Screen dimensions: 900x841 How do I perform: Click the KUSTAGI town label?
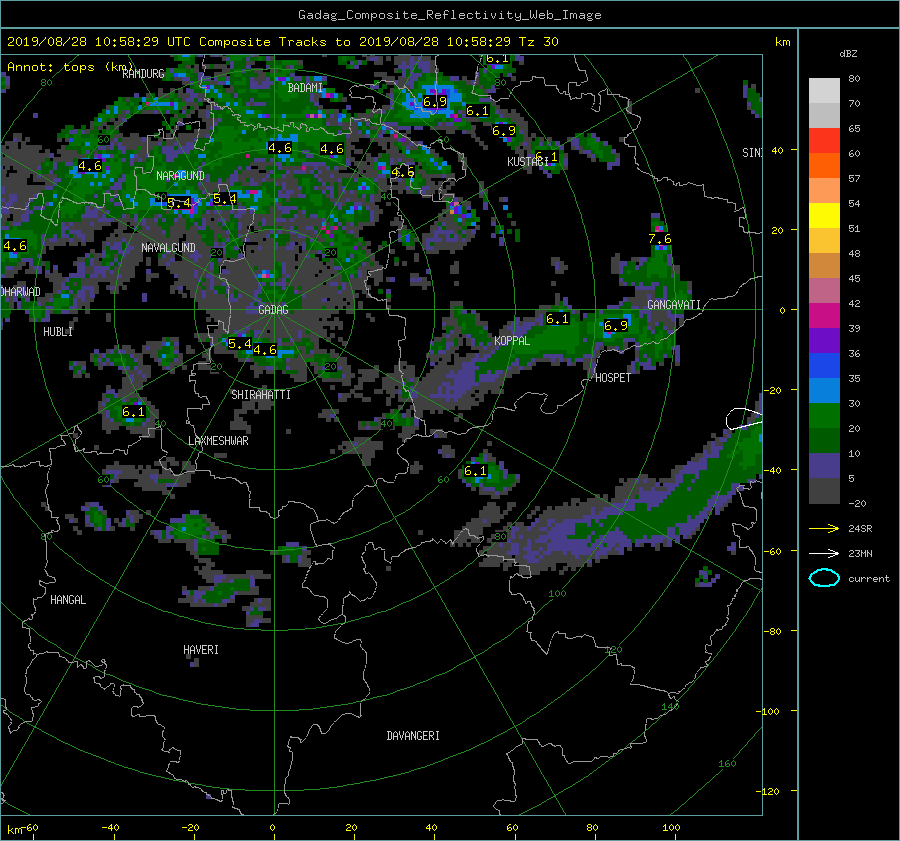(527, 162)
